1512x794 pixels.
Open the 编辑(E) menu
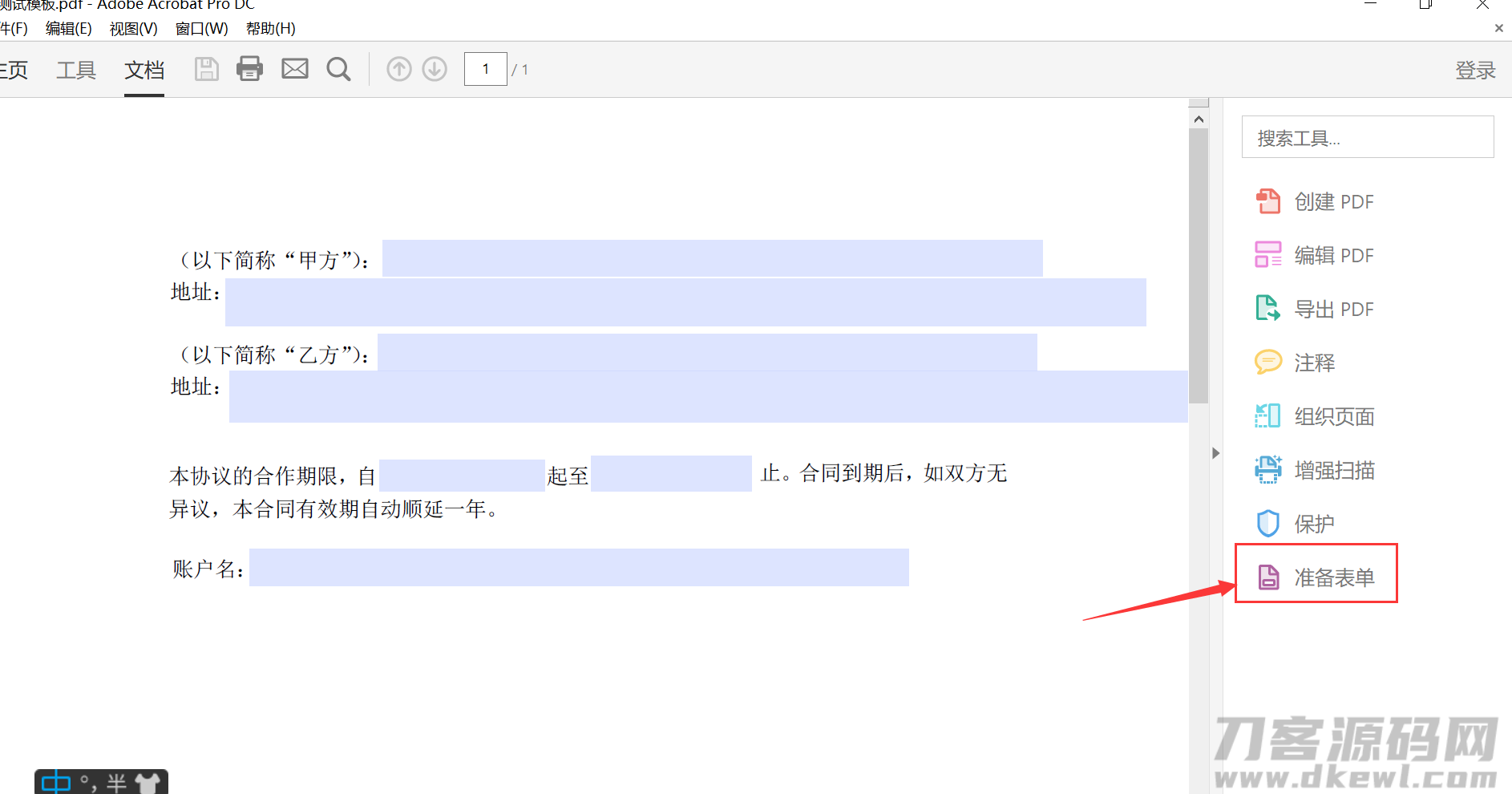tap(68, 29)
